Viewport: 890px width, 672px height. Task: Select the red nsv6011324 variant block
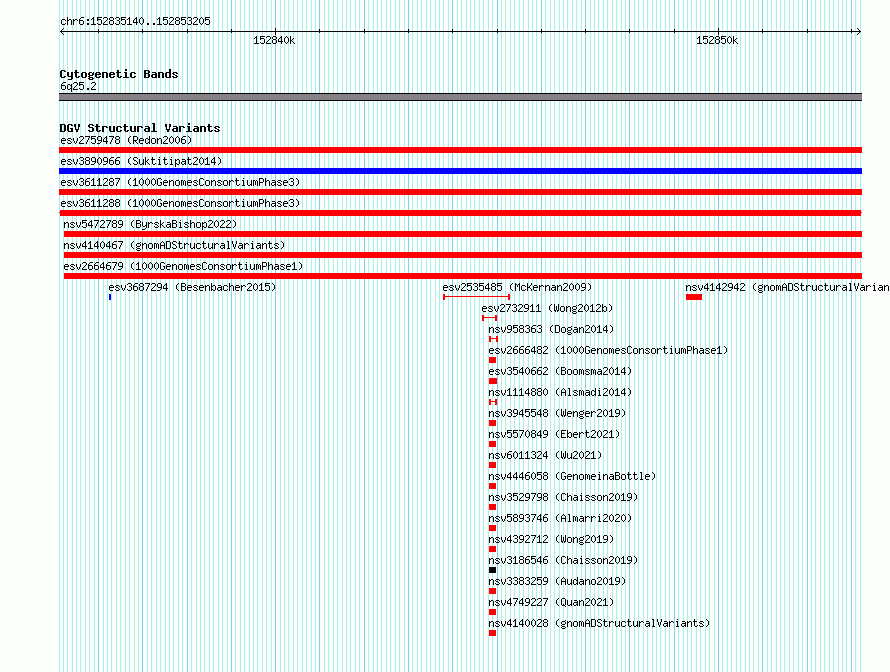tap(493, 465)
